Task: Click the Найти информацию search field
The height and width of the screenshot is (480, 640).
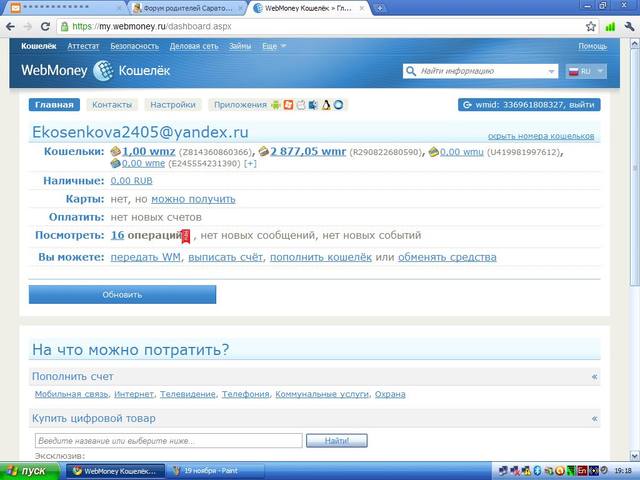Action: click(x=480, y=71)
